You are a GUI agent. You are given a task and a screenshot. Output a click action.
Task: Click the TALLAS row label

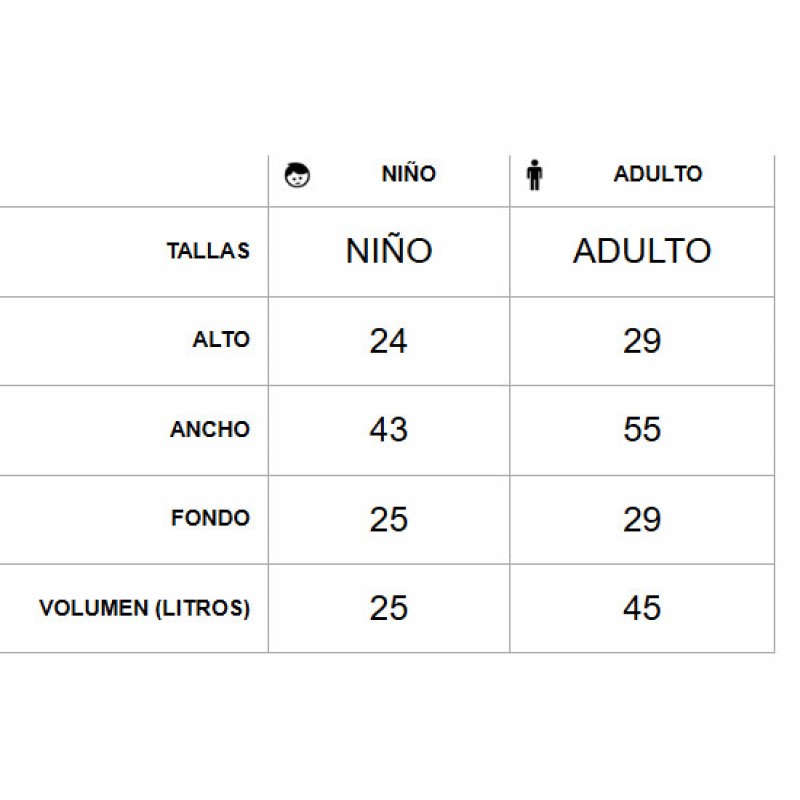pyautogui.click(x=208, y=251)
